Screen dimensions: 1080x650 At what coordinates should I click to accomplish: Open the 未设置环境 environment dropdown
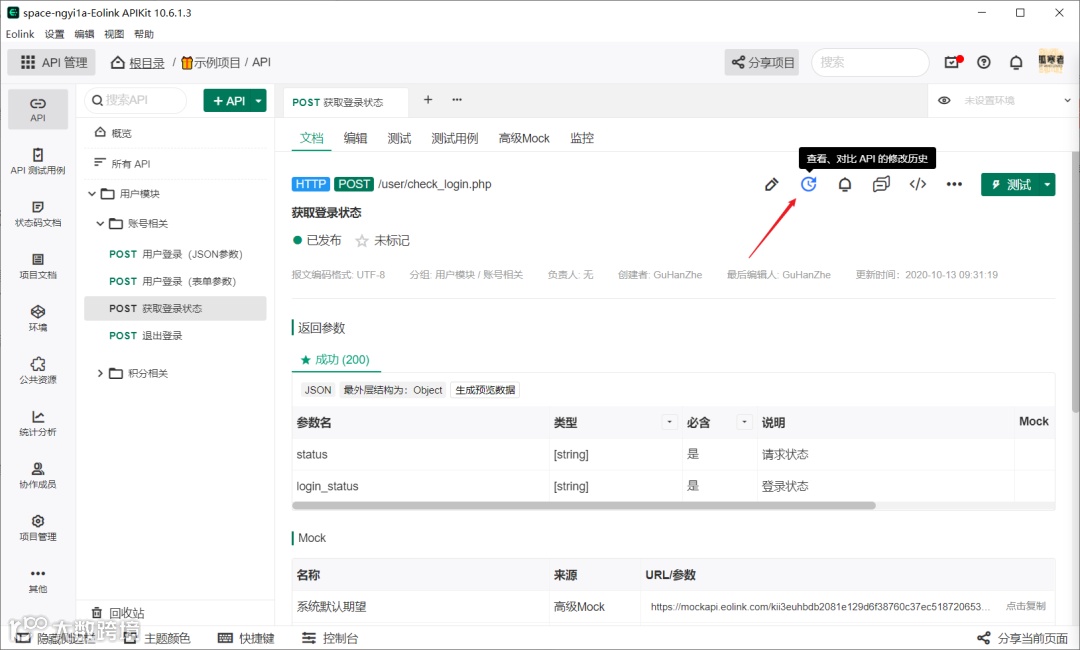coord(1018,101)
